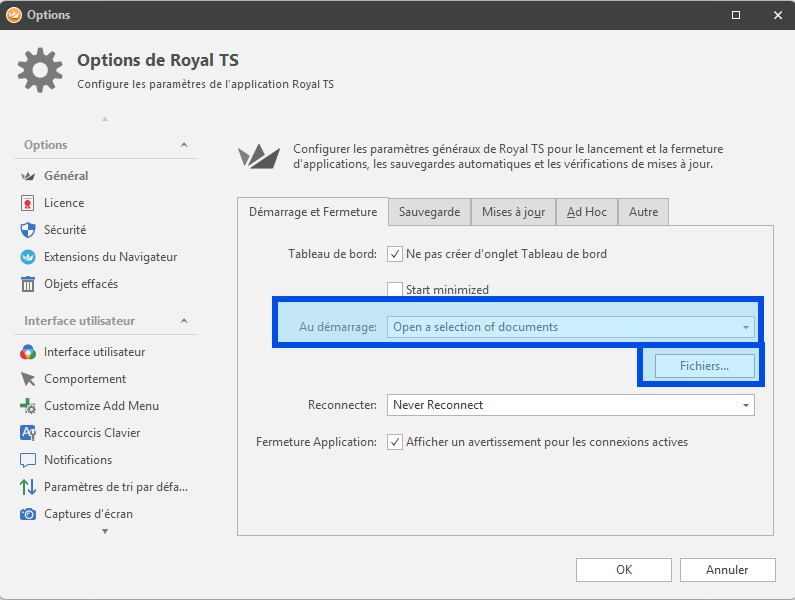Close the Options dialog
This screenshot has width=795, height=600.
pyautogui.click(x=778, y=15)
